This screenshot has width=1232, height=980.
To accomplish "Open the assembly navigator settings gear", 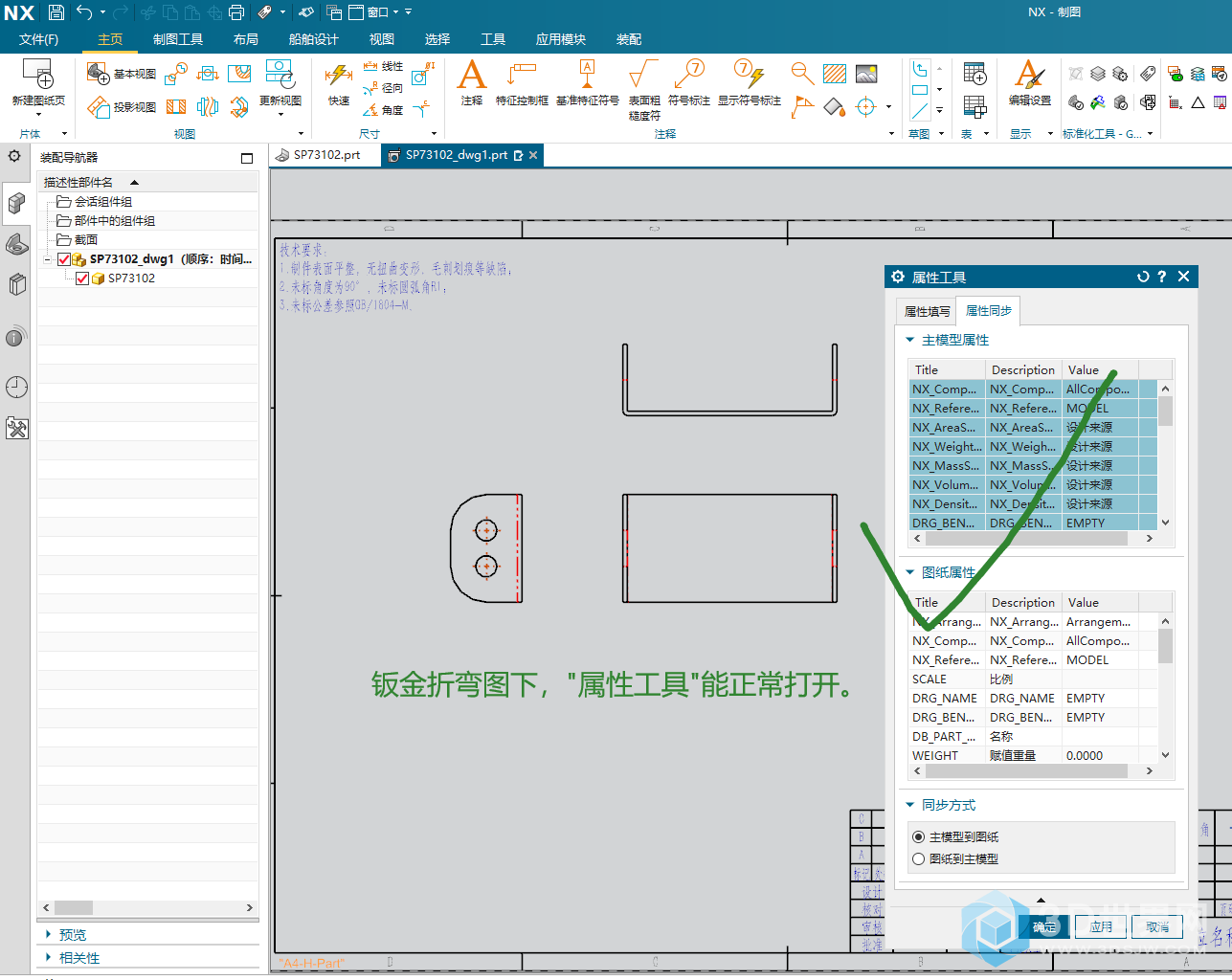I will 14,156.
